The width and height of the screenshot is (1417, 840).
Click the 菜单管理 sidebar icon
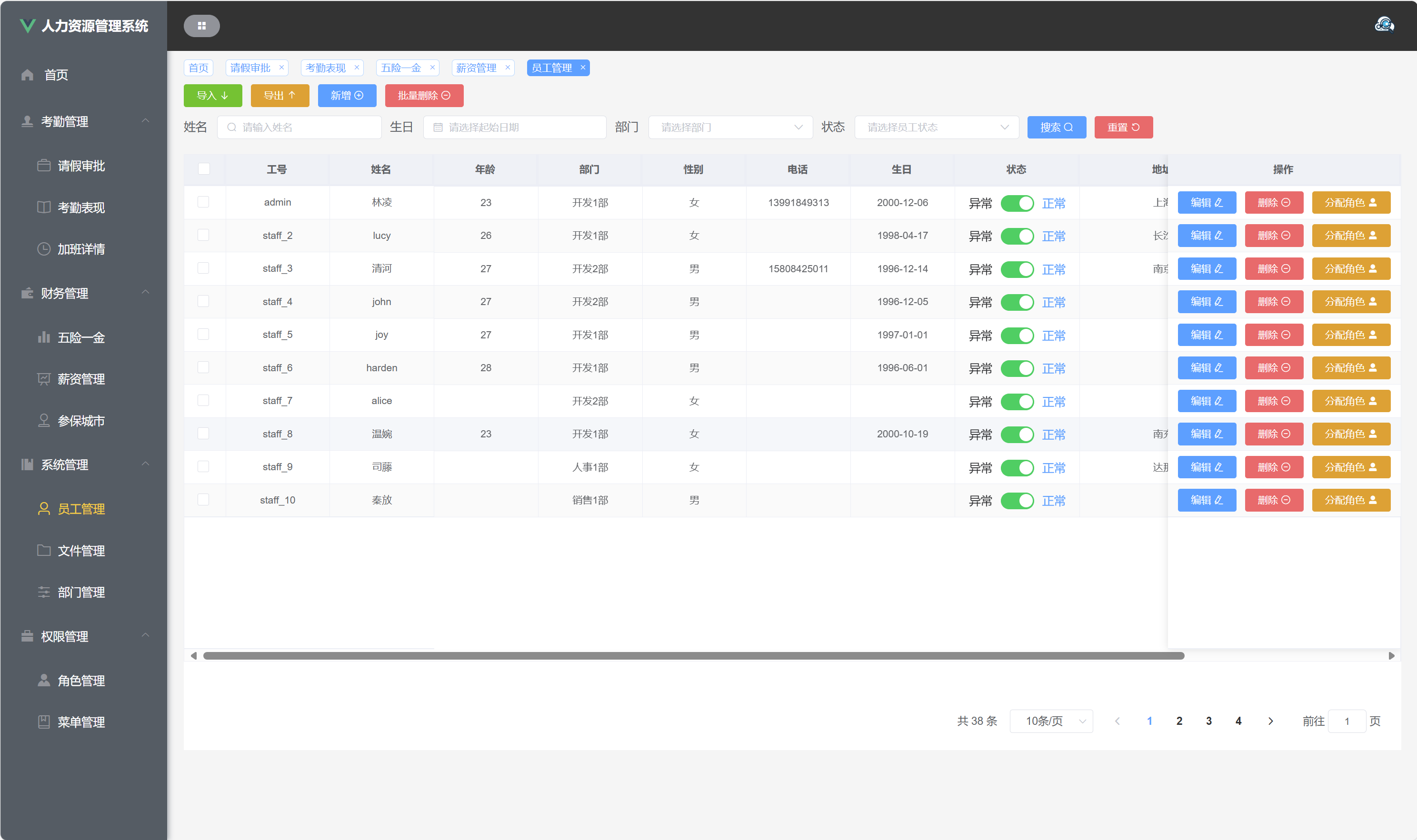44,721
